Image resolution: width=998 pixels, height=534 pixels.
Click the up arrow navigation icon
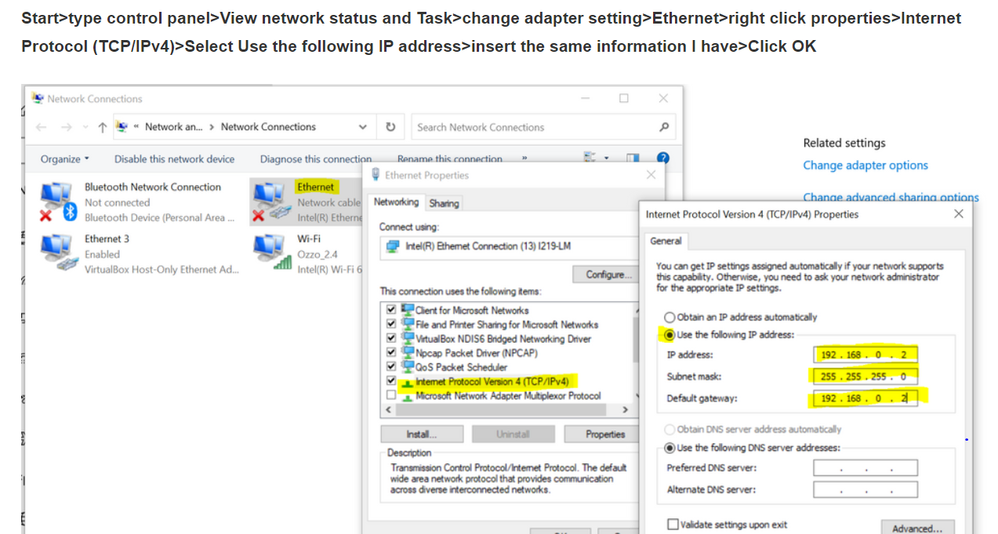tap(102, 127)
